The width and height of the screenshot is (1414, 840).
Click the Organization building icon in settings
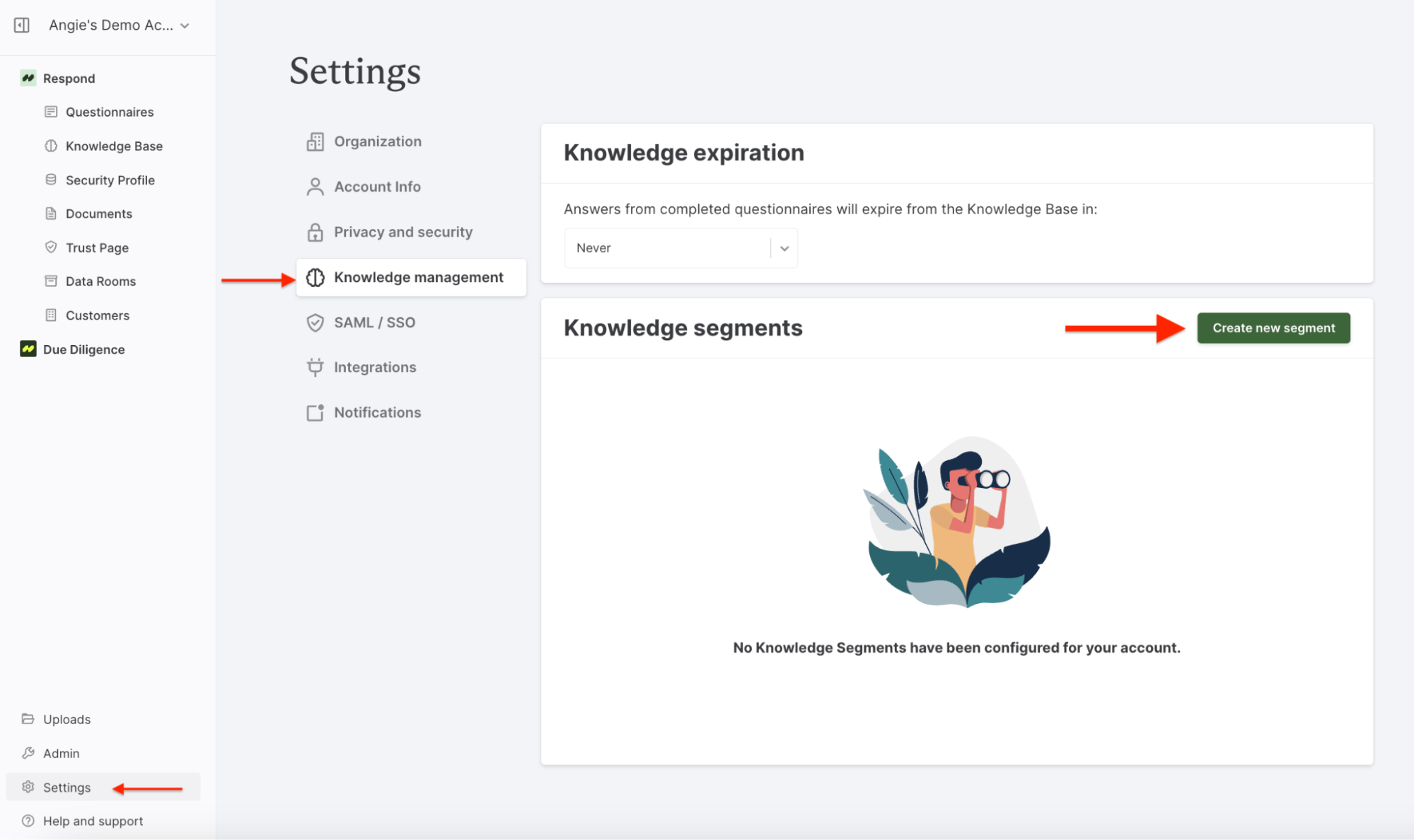(315, 141)
